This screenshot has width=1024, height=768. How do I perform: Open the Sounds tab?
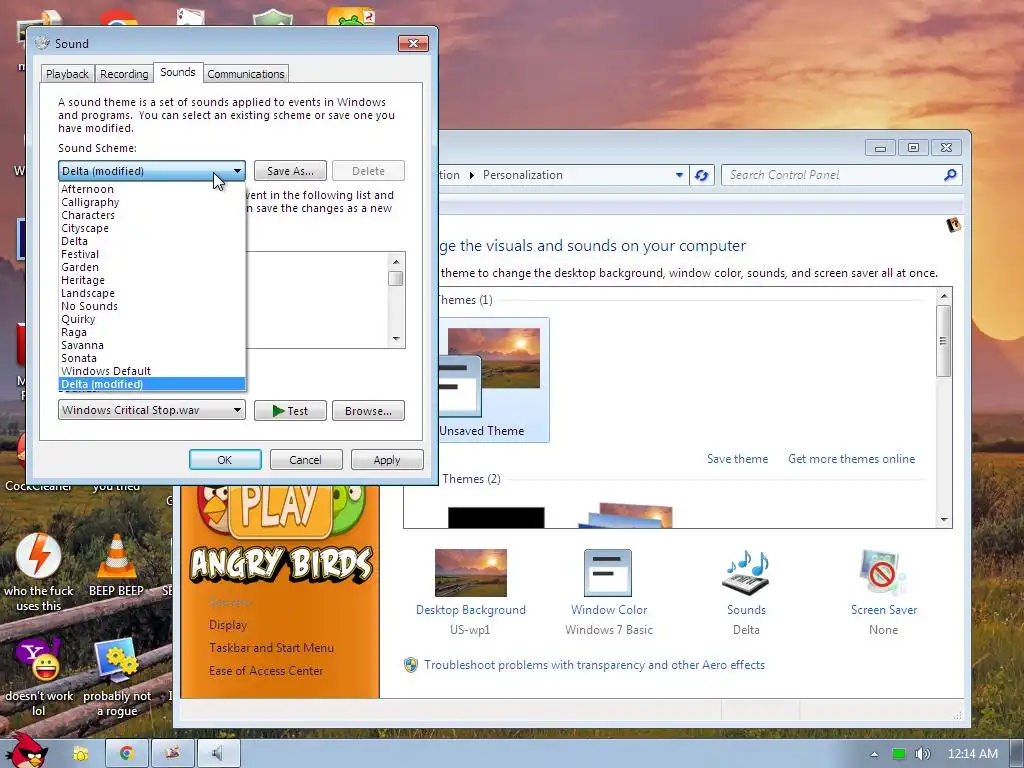click(x=178, y=72)
